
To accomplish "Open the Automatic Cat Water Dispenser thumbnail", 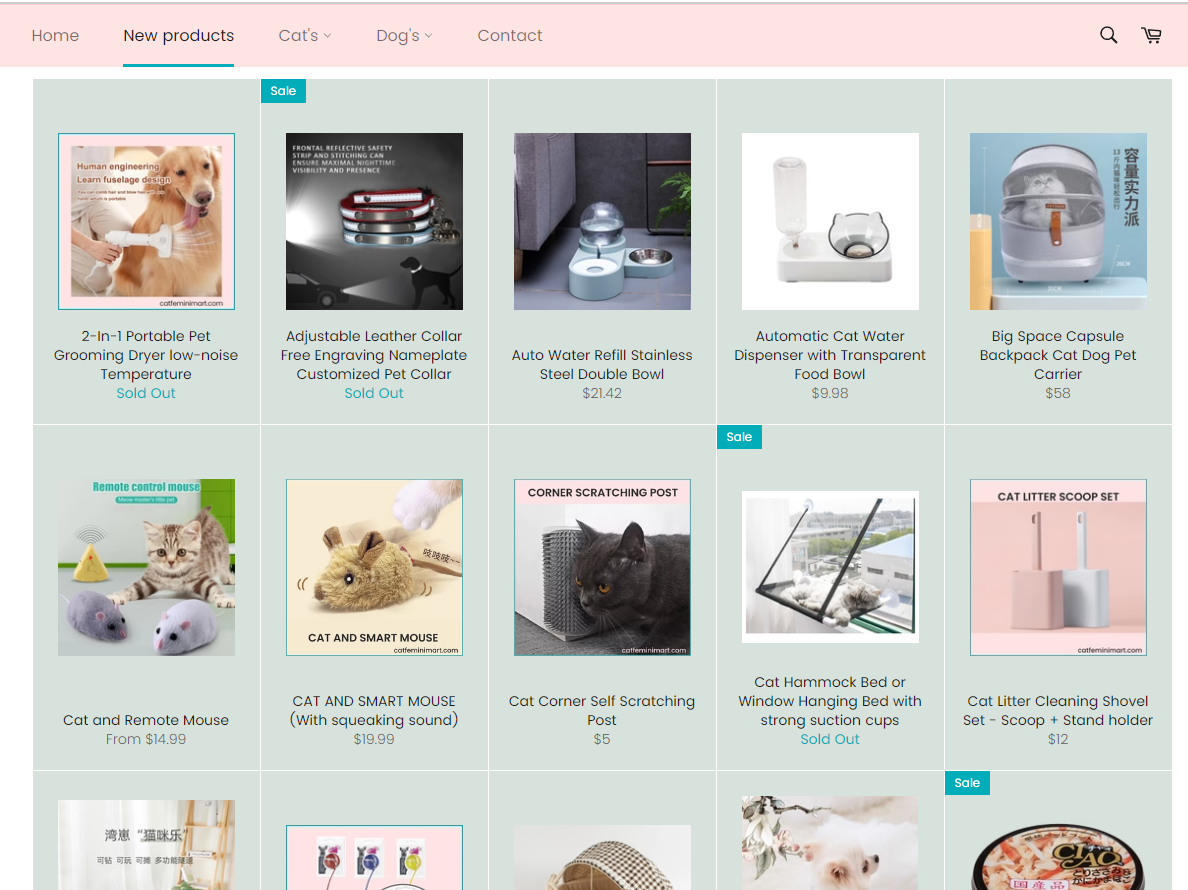I will click(830, 221).
